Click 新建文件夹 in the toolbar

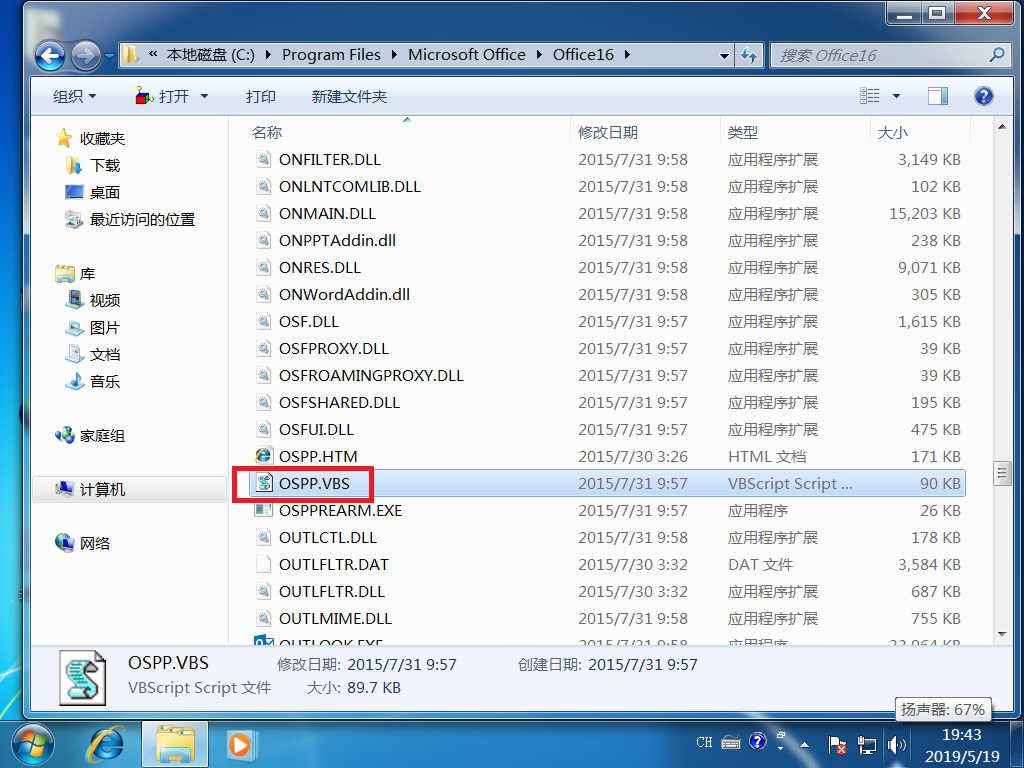pos(349,97)
